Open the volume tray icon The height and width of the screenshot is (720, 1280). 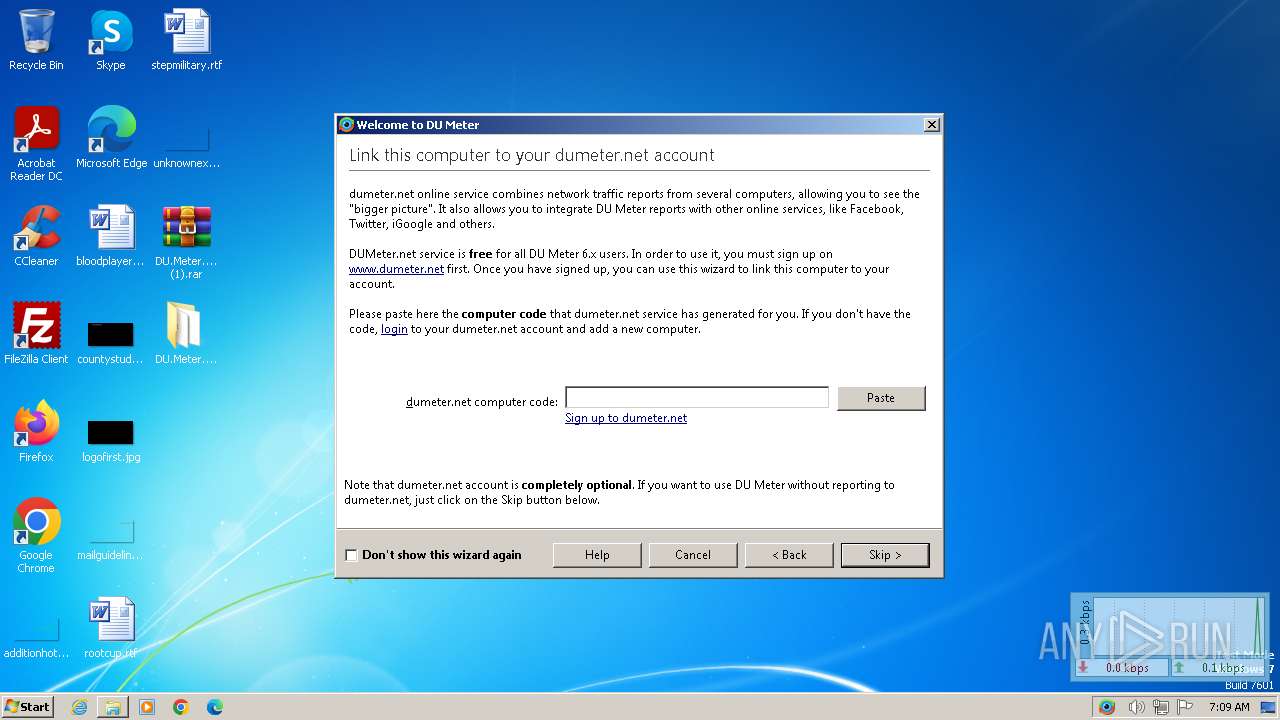click(x=1136, y=707)
